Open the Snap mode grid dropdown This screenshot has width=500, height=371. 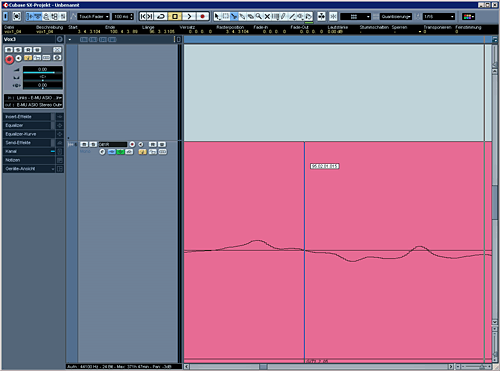pos(356,16)
